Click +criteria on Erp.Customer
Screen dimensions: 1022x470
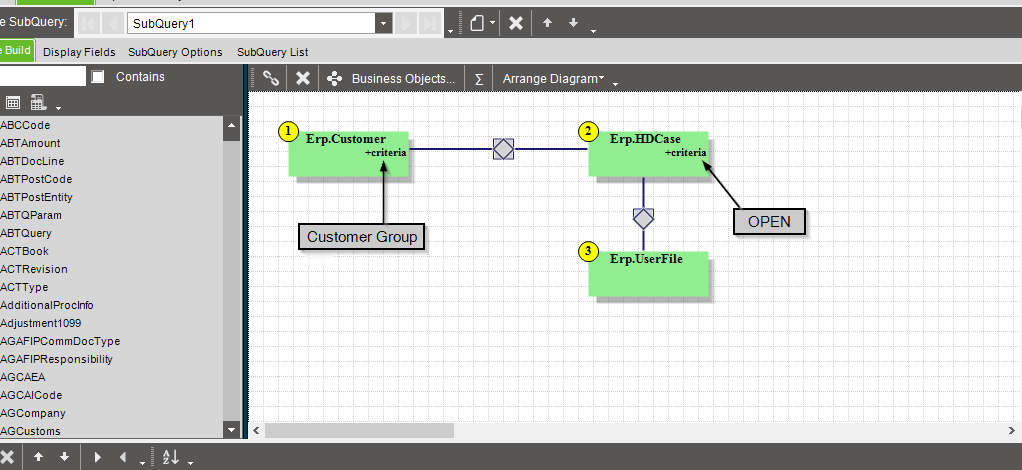click(x=385, y=153)
